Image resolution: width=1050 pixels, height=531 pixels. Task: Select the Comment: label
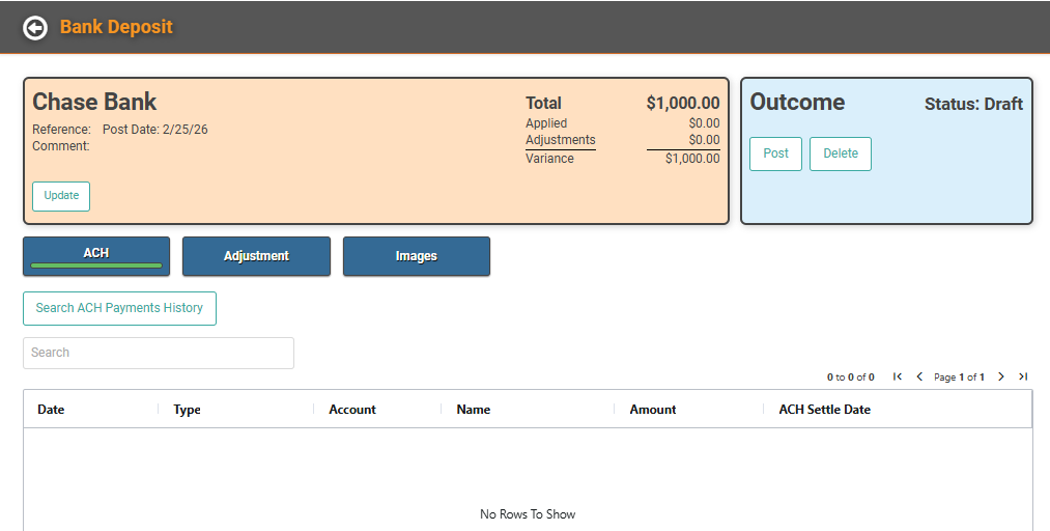pyautogui.click(x=61, y=146)
